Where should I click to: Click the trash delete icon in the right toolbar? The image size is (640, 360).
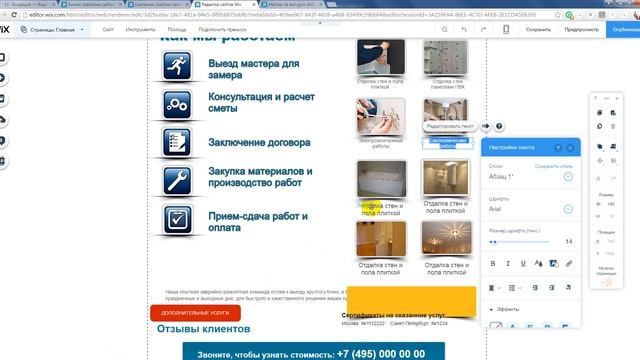click(613, 126)
